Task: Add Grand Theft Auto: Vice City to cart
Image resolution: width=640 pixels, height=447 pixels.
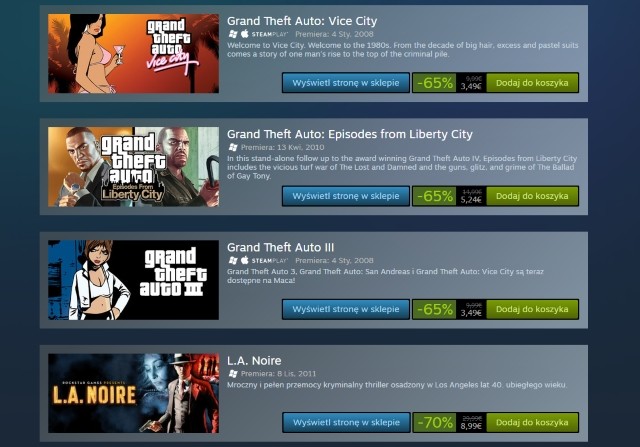Action: click(532, 83)
